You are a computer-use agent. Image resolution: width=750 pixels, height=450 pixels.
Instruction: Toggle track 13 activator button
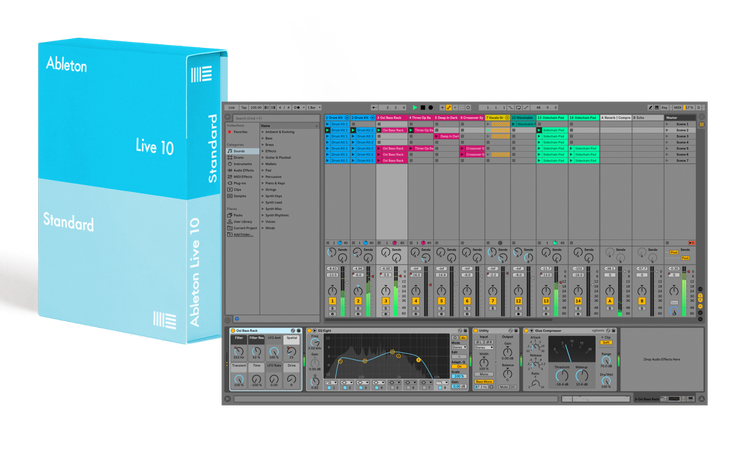[546, 301]
